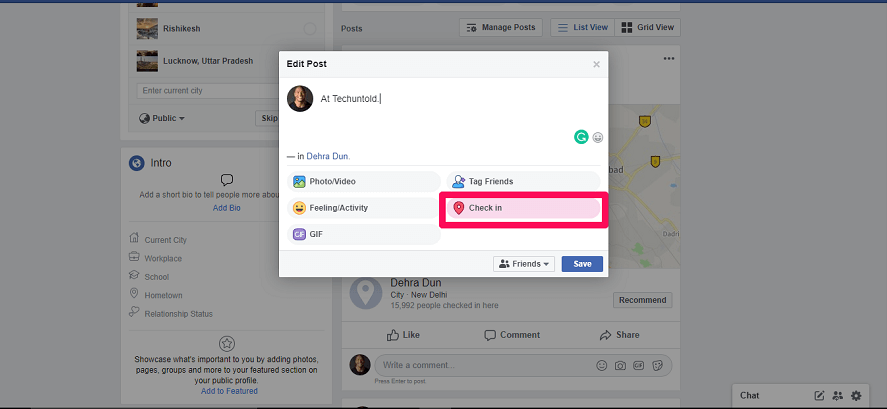Click the Hometown text
The height and width of the screenshot is (409, 887).
(x=163, y=295)
